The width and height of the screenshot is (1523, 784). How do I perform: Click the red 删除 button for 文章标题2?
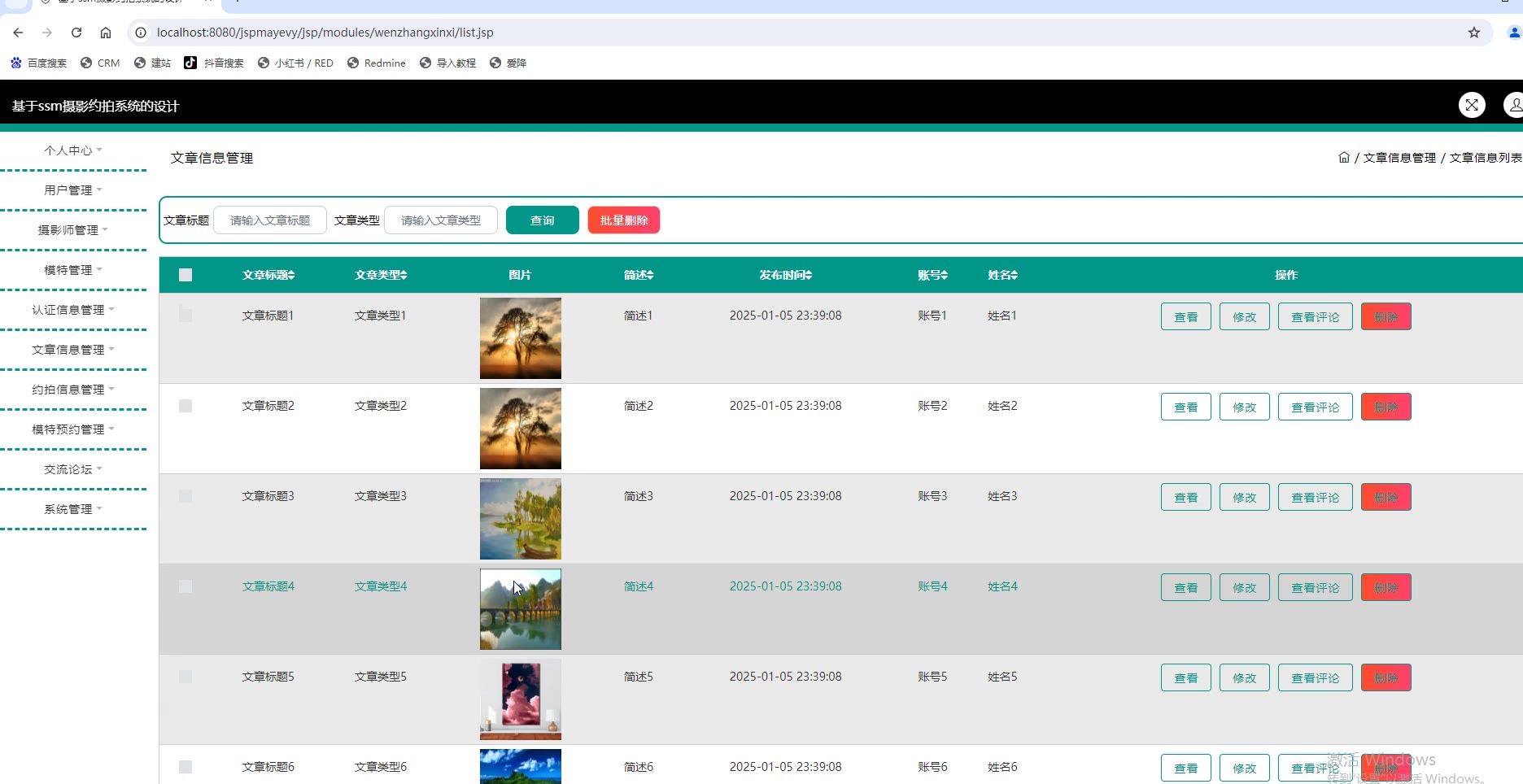(x=1386, y=407)
